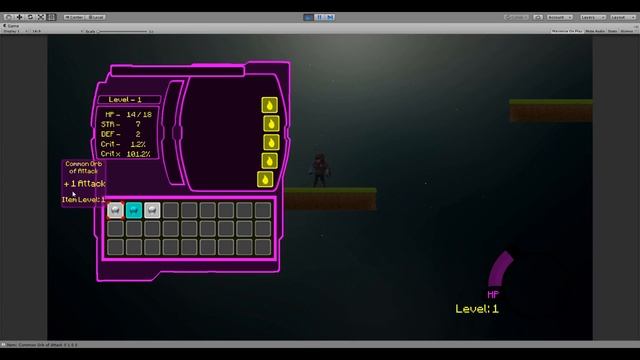This screenshot has width=640, height=360.
Task: Click the last slot in the bottom inventory row
Action: tap(263, 247)
